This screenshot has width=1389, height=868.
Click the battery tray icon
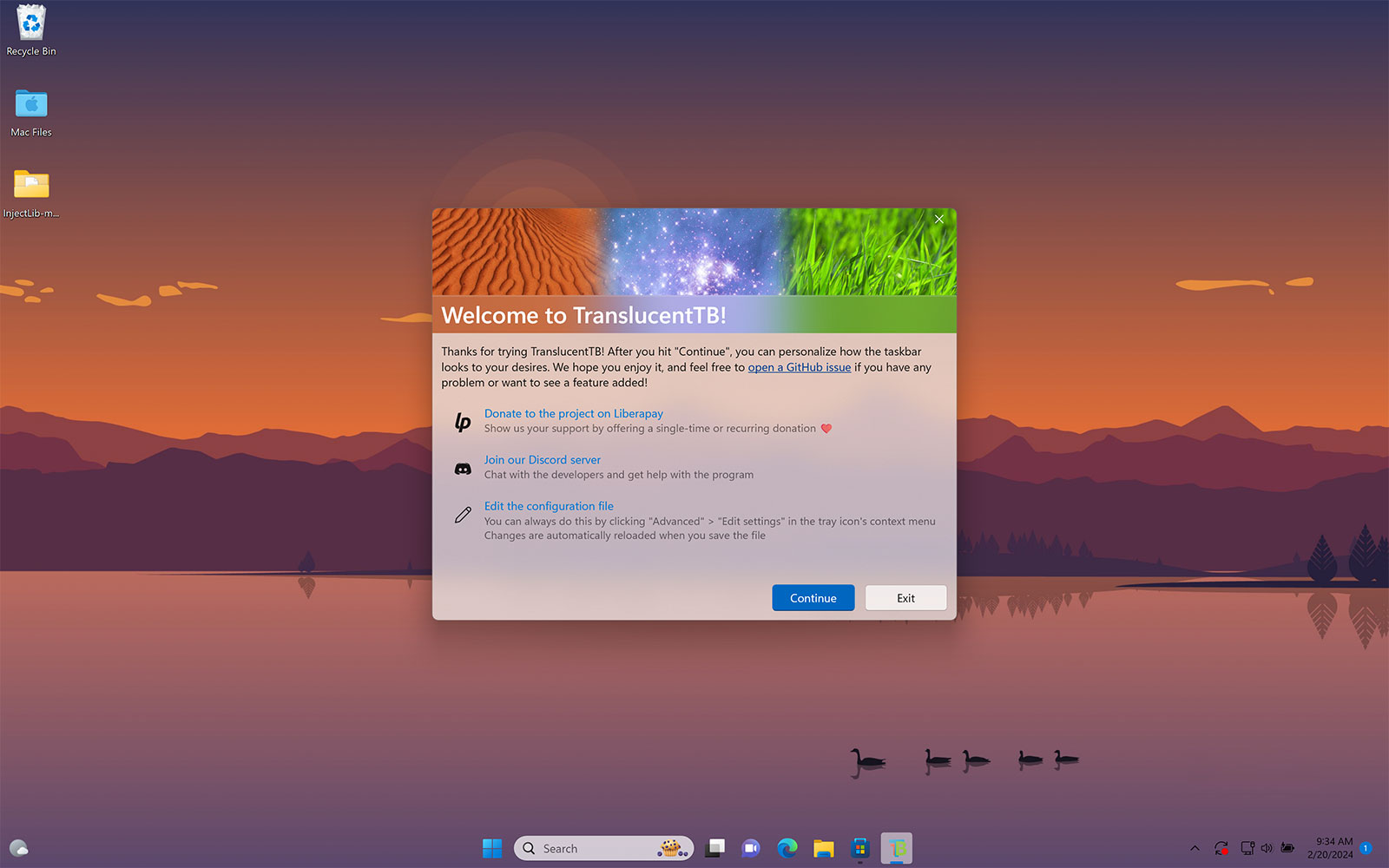point(1287,848)
